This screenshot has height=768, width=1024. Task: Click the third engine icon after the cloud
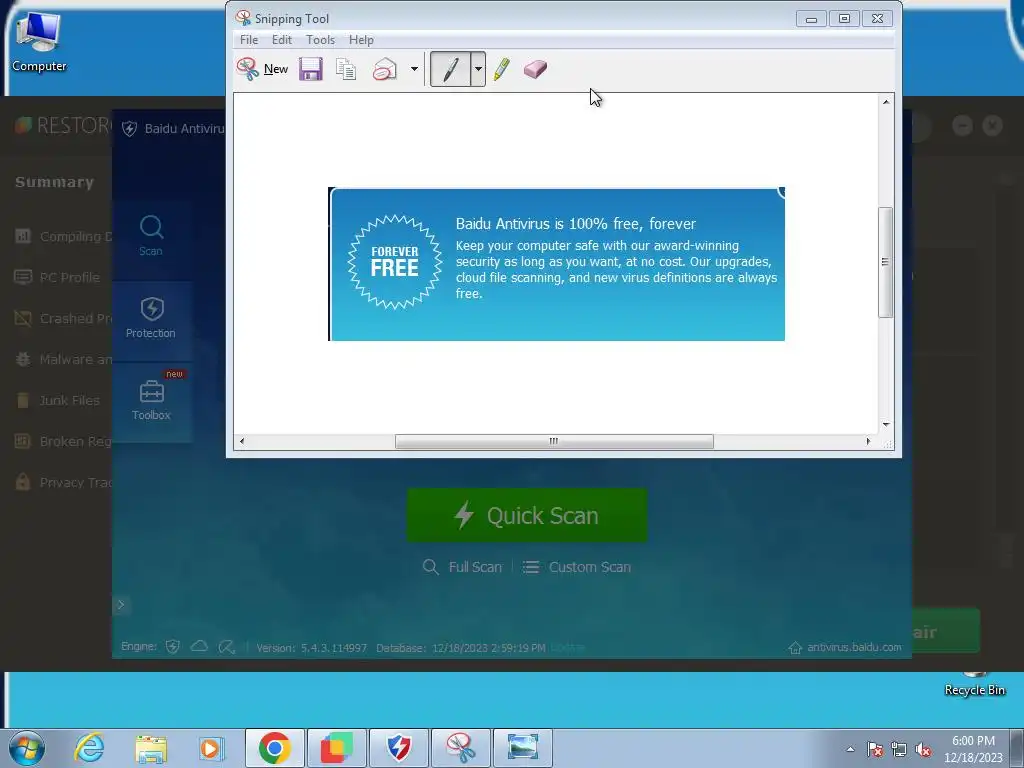[226, 647]
